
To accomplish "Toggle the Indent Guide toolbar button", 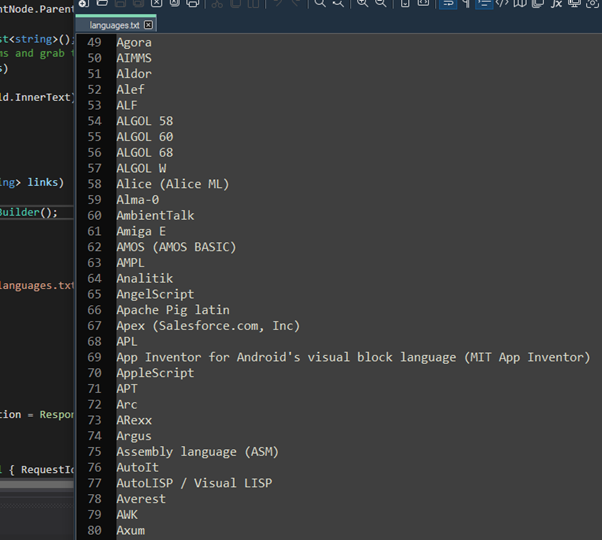I will [484, 3].
